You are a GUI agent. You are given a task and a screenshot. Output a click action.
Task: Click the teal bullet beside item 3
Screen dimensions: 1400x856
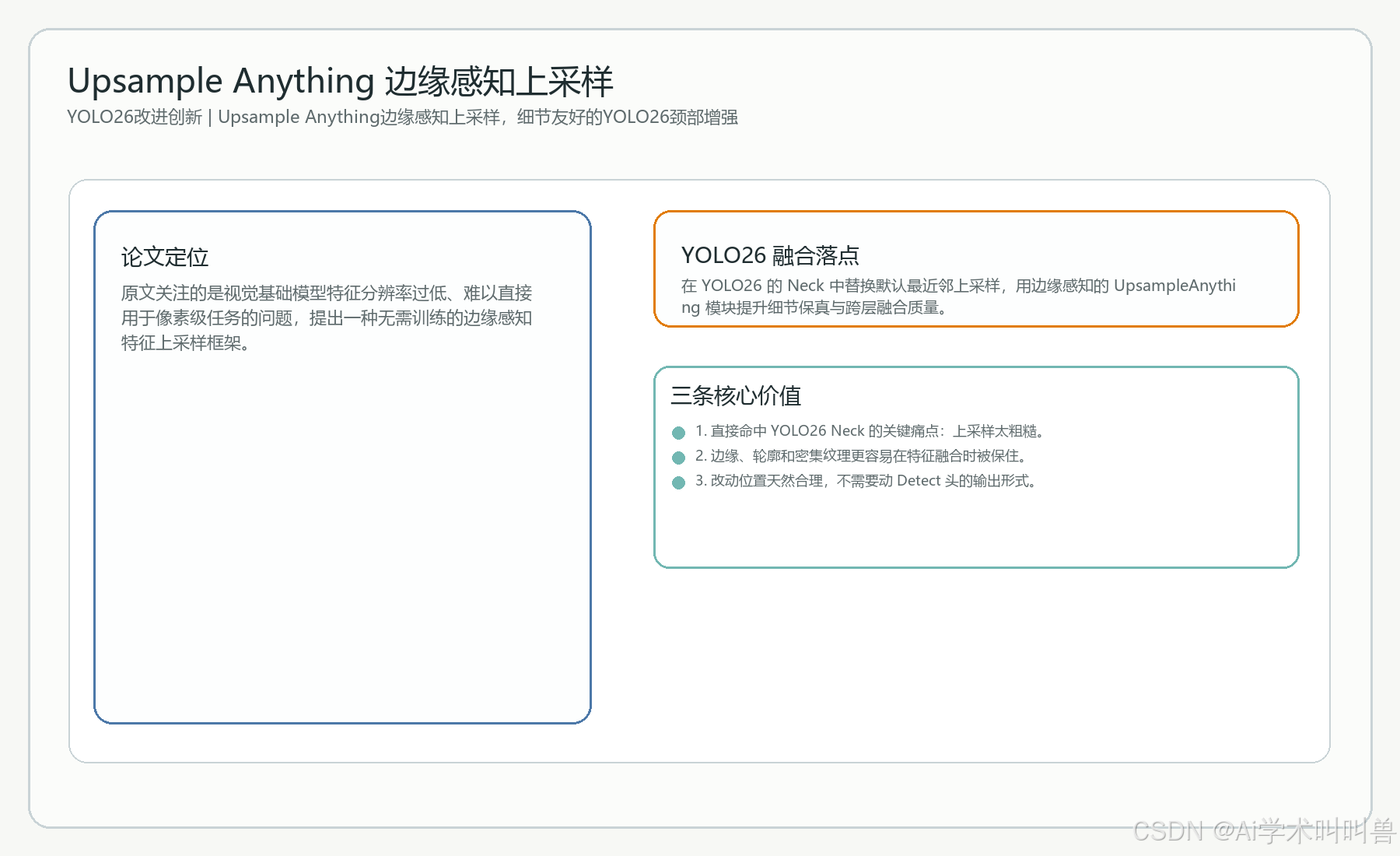point(678,482)
